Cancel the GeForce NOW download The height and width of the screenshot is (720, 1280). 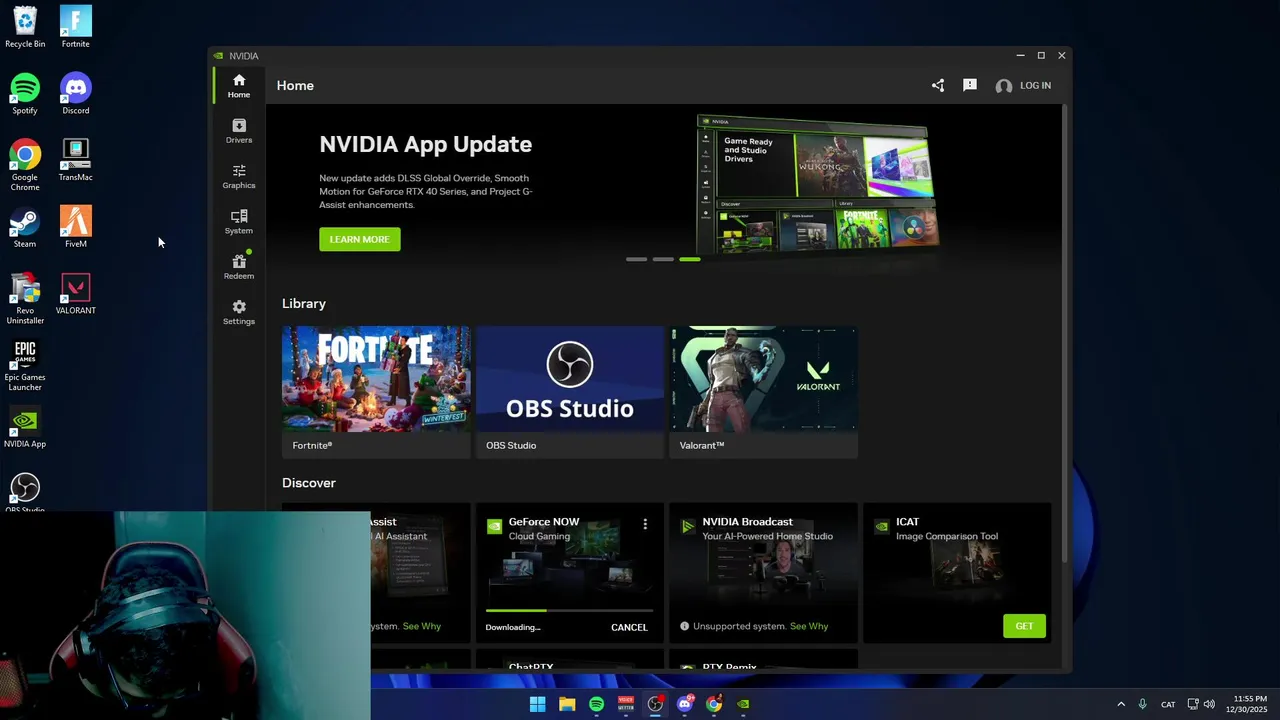click(x=629, y=627)
